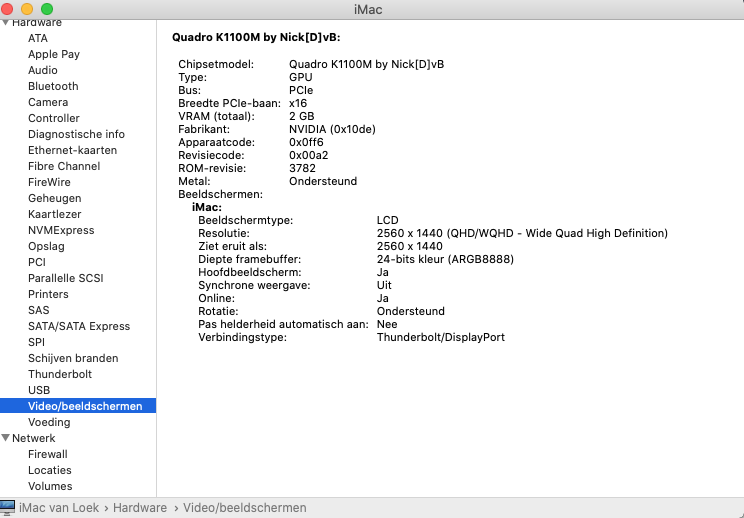The height and width of the screenshot is (518, 744).
Task: Click the yellow minimize window button
Action: 27,9
